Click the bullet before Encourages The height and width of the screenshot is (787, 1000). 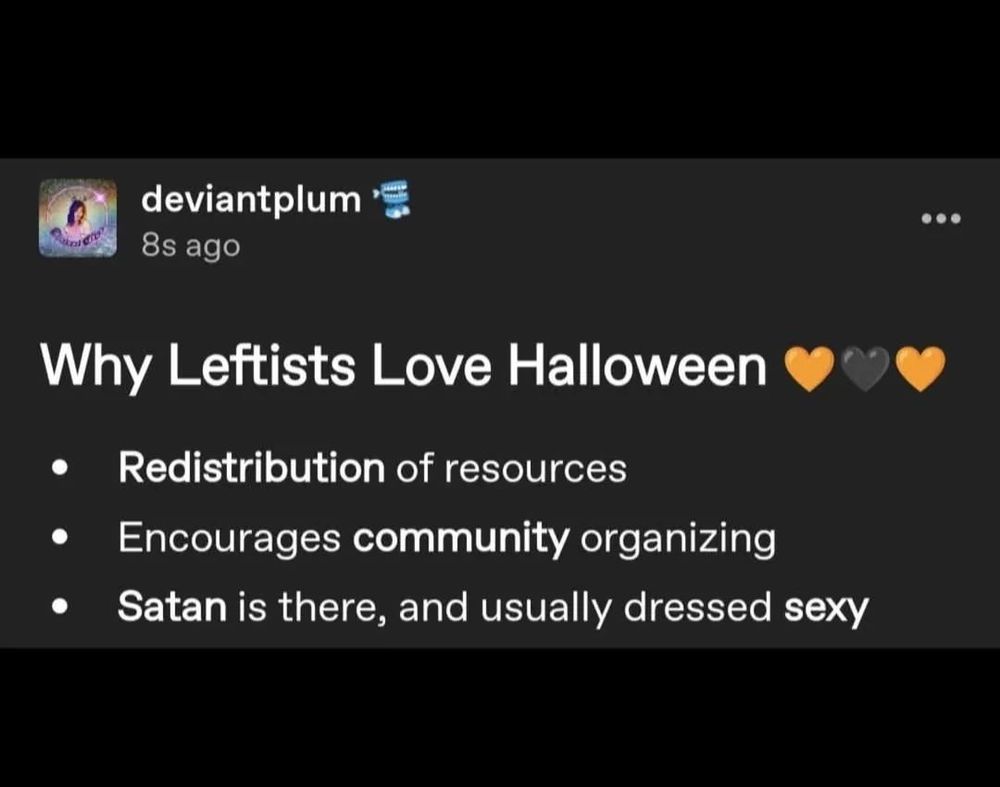click(60, 537)
